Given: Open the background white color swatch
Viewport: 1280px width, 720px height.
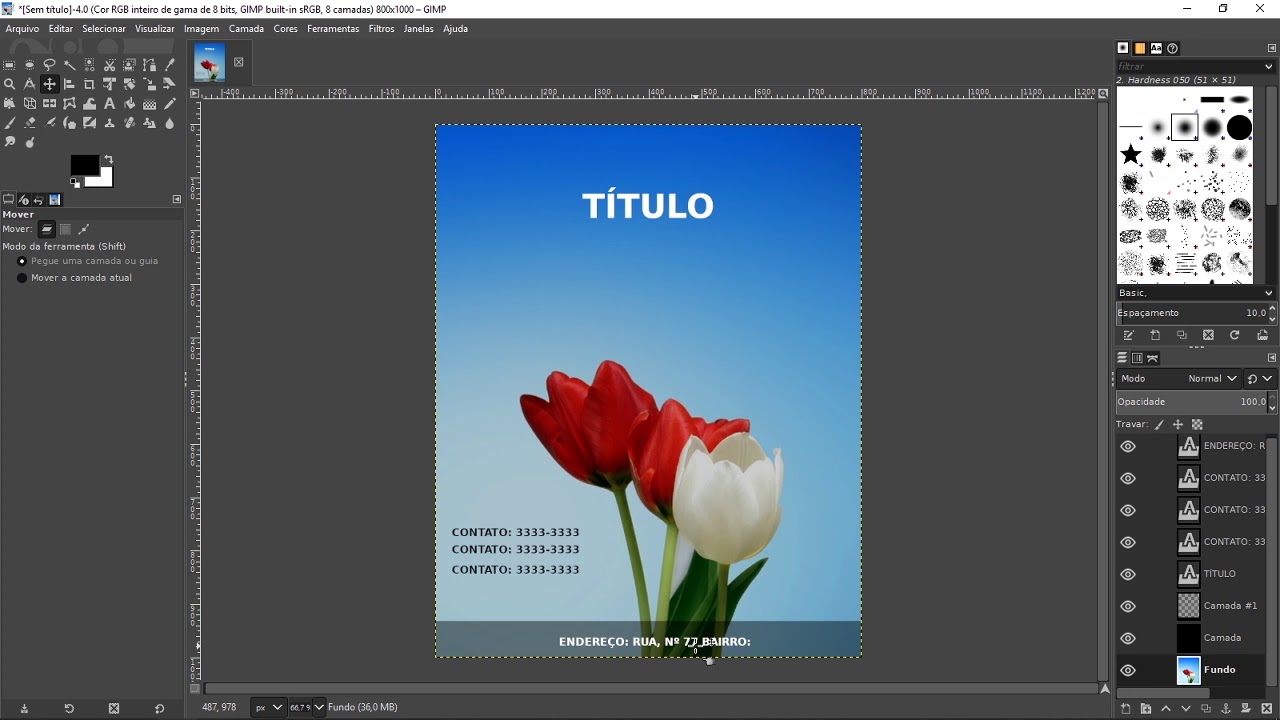Looking at the screenshot, I should click(102, 180).
